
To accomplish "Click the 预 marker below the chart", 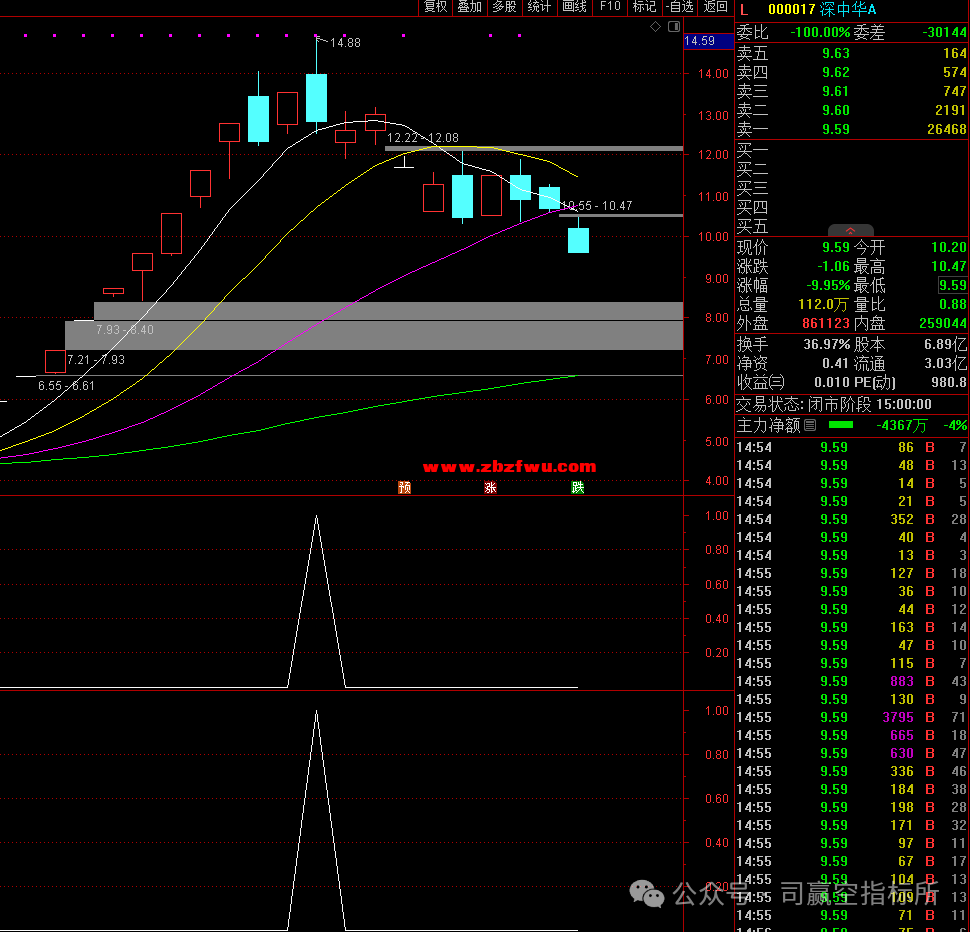I will coord(405,487).
